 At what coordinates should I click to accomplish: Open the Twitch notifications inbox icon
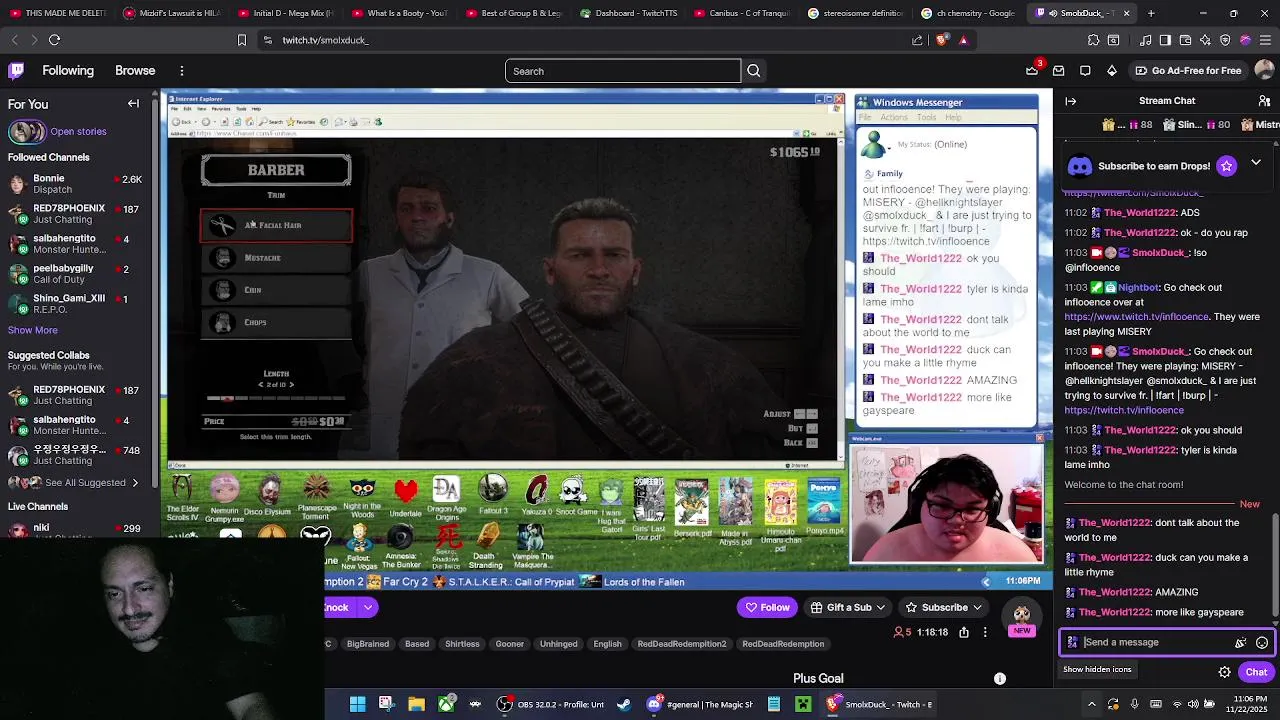coord(1058,71)
